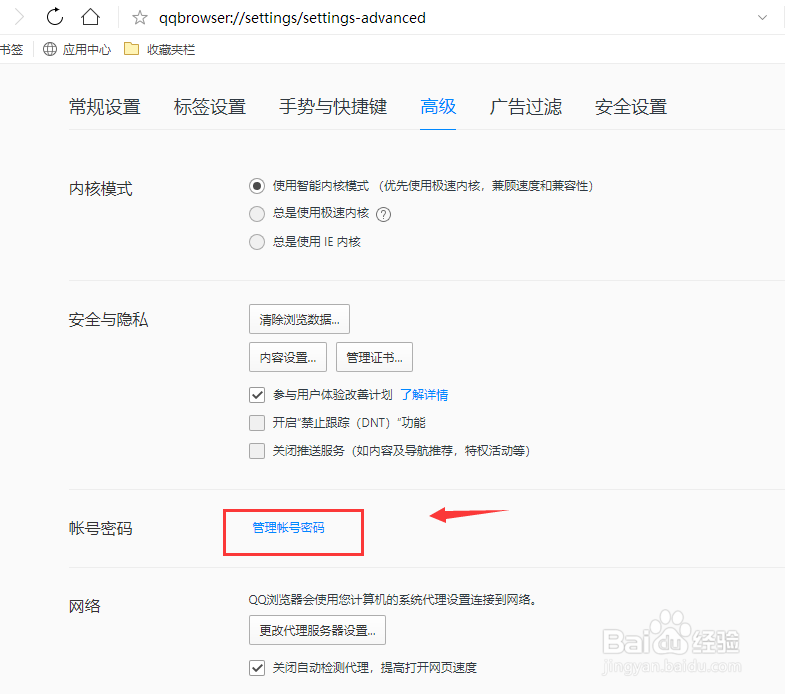Image resolution: width=785 pixels, height=694 pixels.
Task: Select the 高级 tab
Action: [x=438, y=107]
